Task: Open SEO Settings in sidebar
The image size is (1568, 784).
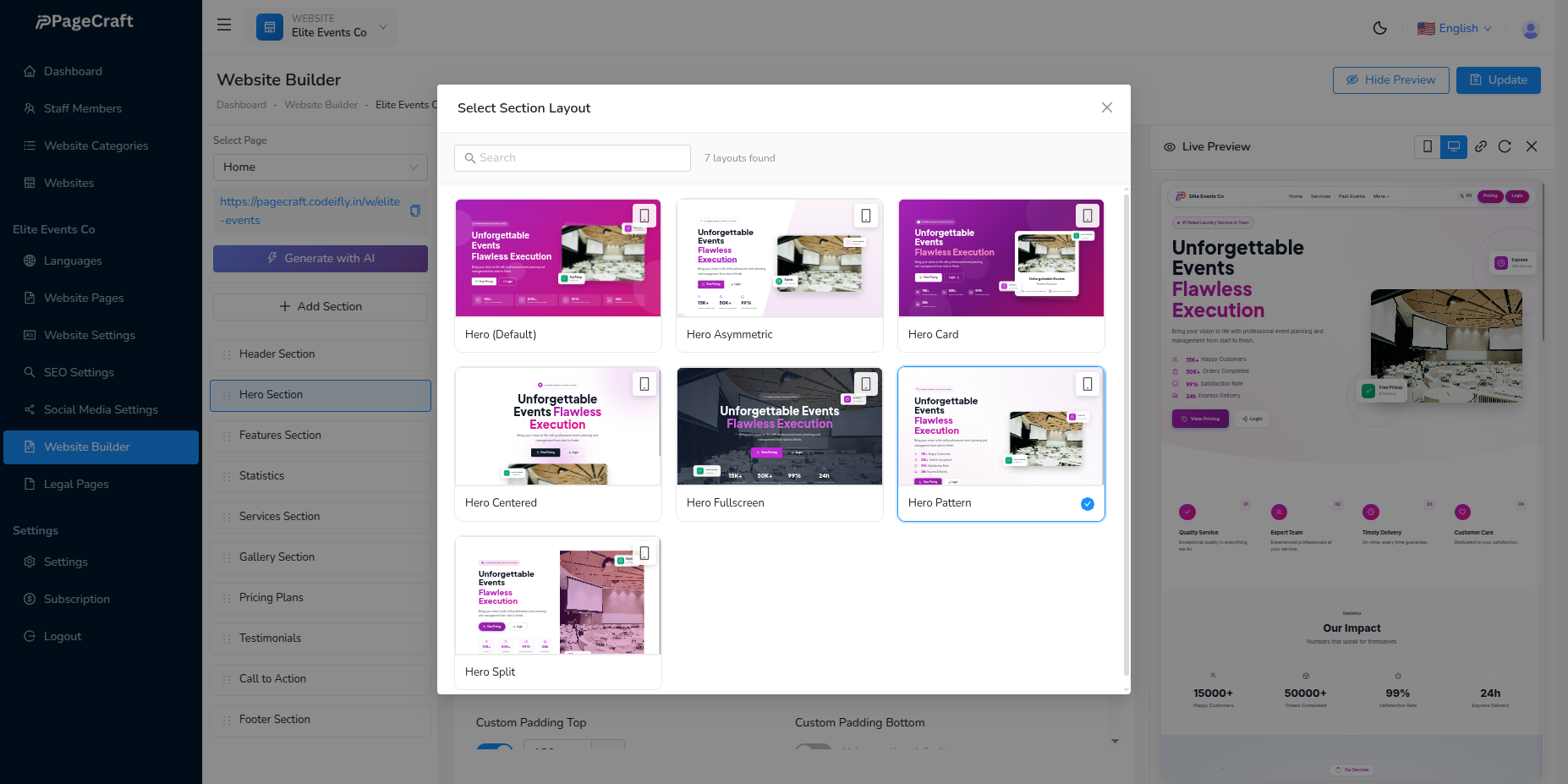Action: [x=79, y=372]
